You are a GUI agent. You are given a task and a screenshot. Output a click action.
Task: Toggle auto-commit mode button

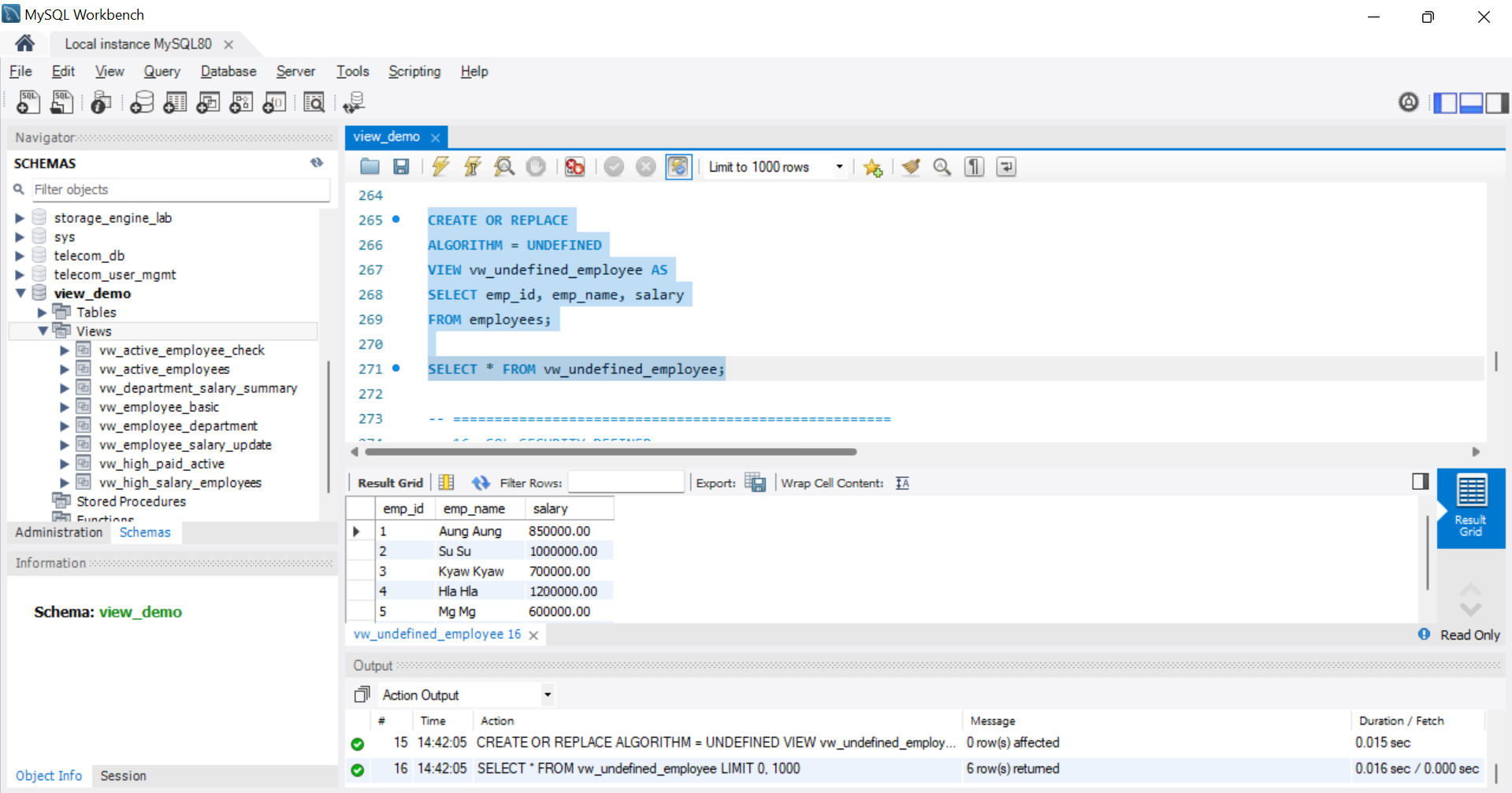(x=678, y=167)
